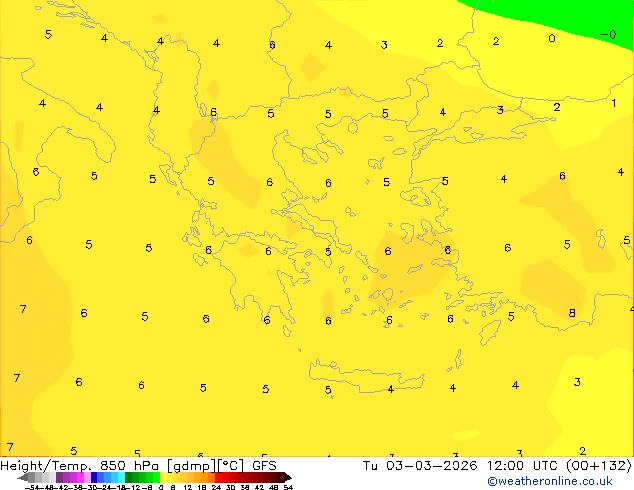
Task: Select the dark brown right arrow tip of the color scale
Action: pos(288,478)
